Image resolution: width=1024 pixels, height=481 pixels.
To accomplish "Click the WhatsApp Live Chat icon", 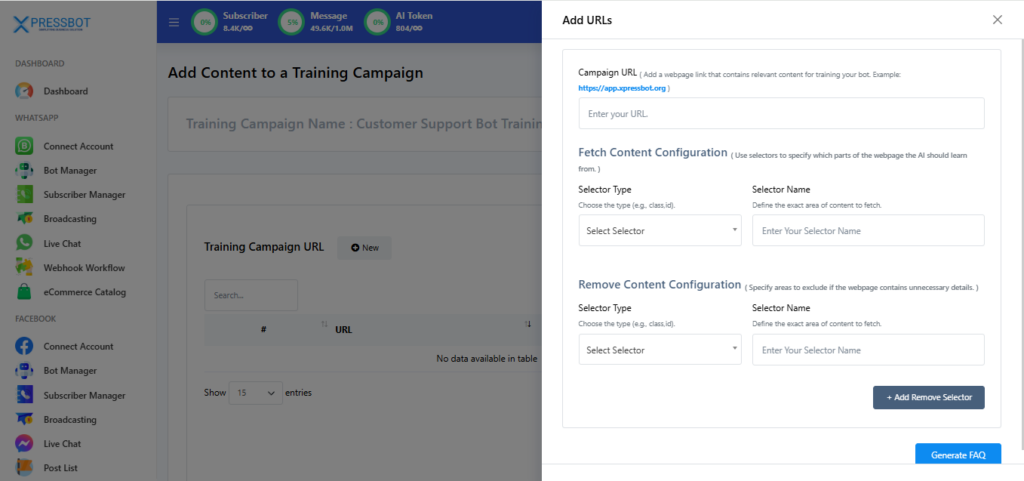I will 25,243.
